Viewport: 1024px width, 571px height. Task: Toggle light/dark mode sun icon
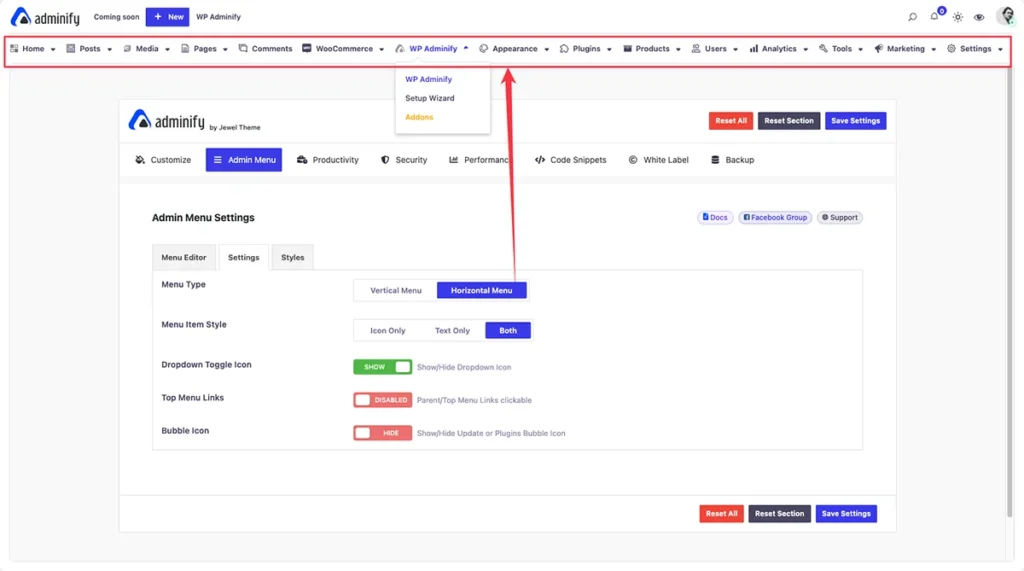point(957,17)
